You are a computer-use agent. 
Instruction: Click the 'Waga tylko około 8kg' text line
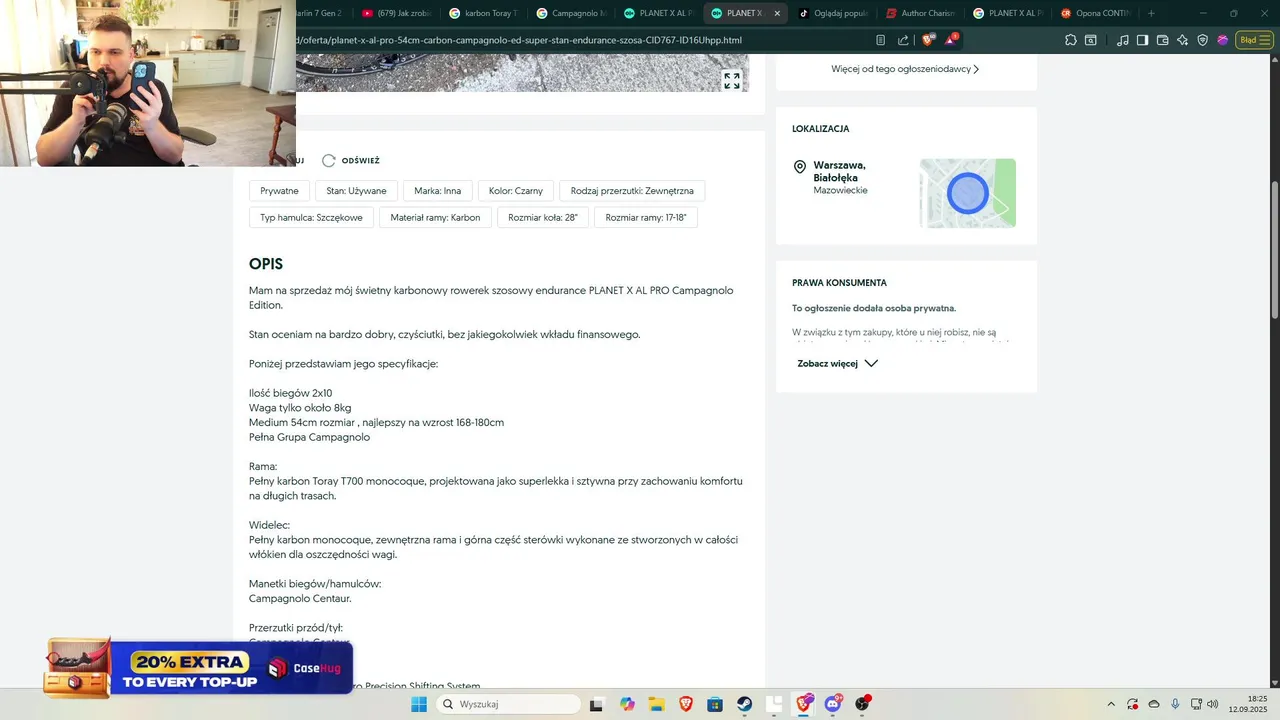pos(300,408)
